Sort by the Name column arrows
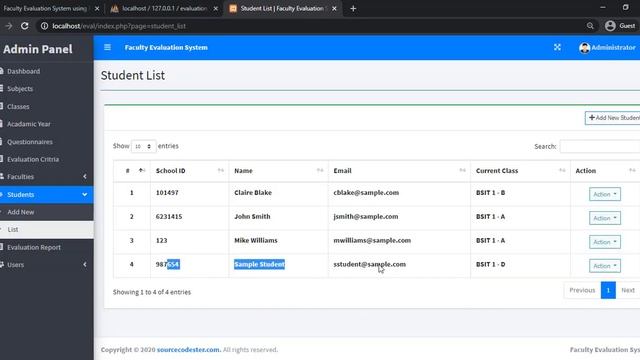Viewport: 640px width, 360px height. tap(320, 171)
